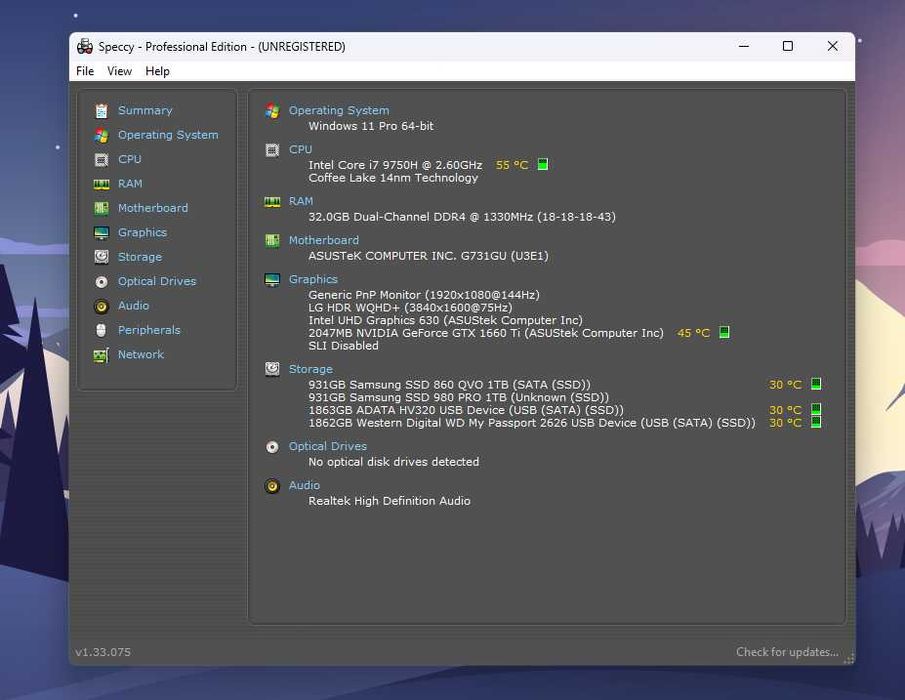Viewport: 905px width, 700px height.
Task: Click Check for updates link
Action: (787, 652)
